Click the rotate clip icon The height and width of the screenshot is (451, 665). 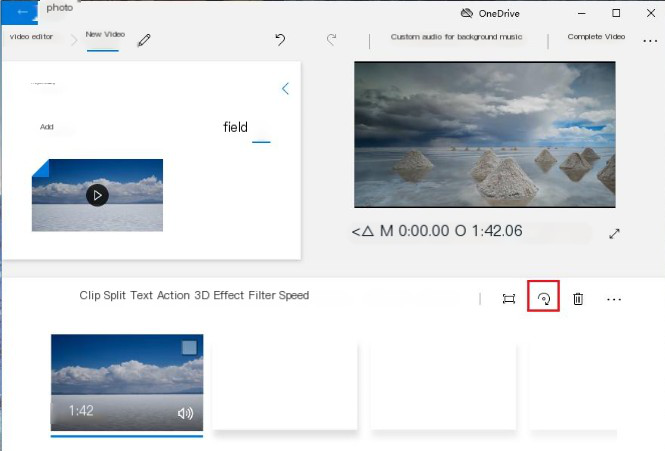point(543,298)
